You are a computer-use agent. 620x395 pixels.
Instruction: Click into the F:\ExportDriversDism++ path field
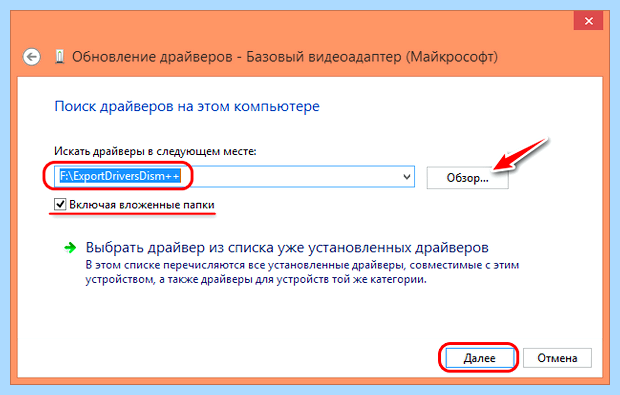[x=234, y=177]
